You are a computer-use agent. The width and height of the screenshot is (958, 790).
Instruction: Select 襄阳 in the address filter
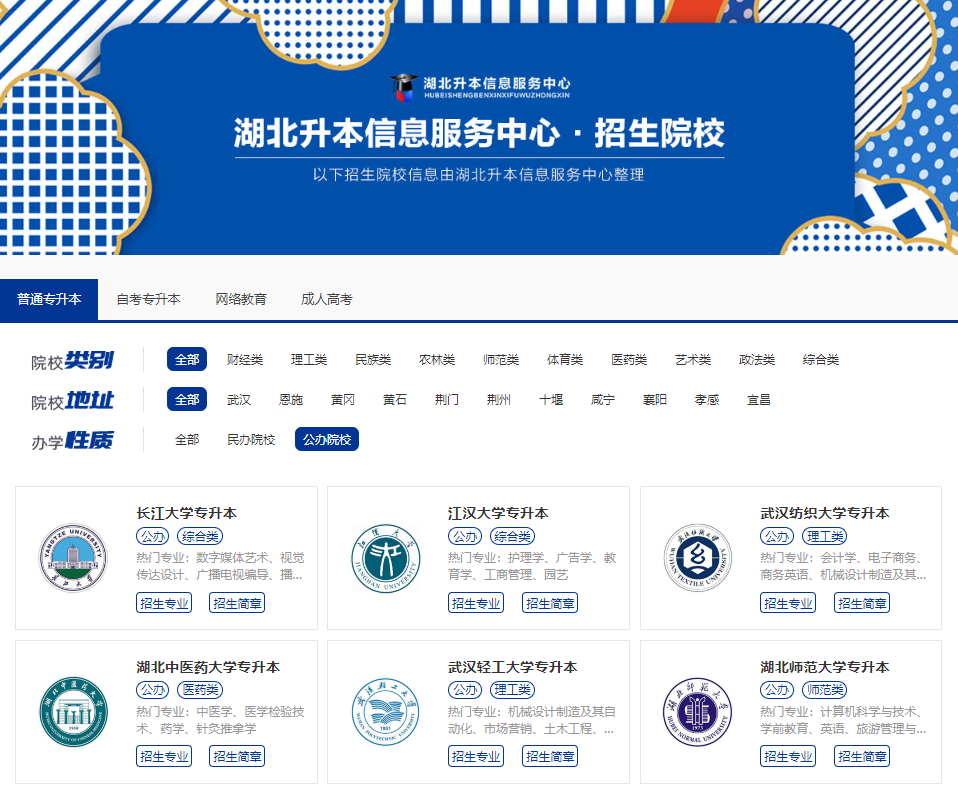tap(655, 400)
